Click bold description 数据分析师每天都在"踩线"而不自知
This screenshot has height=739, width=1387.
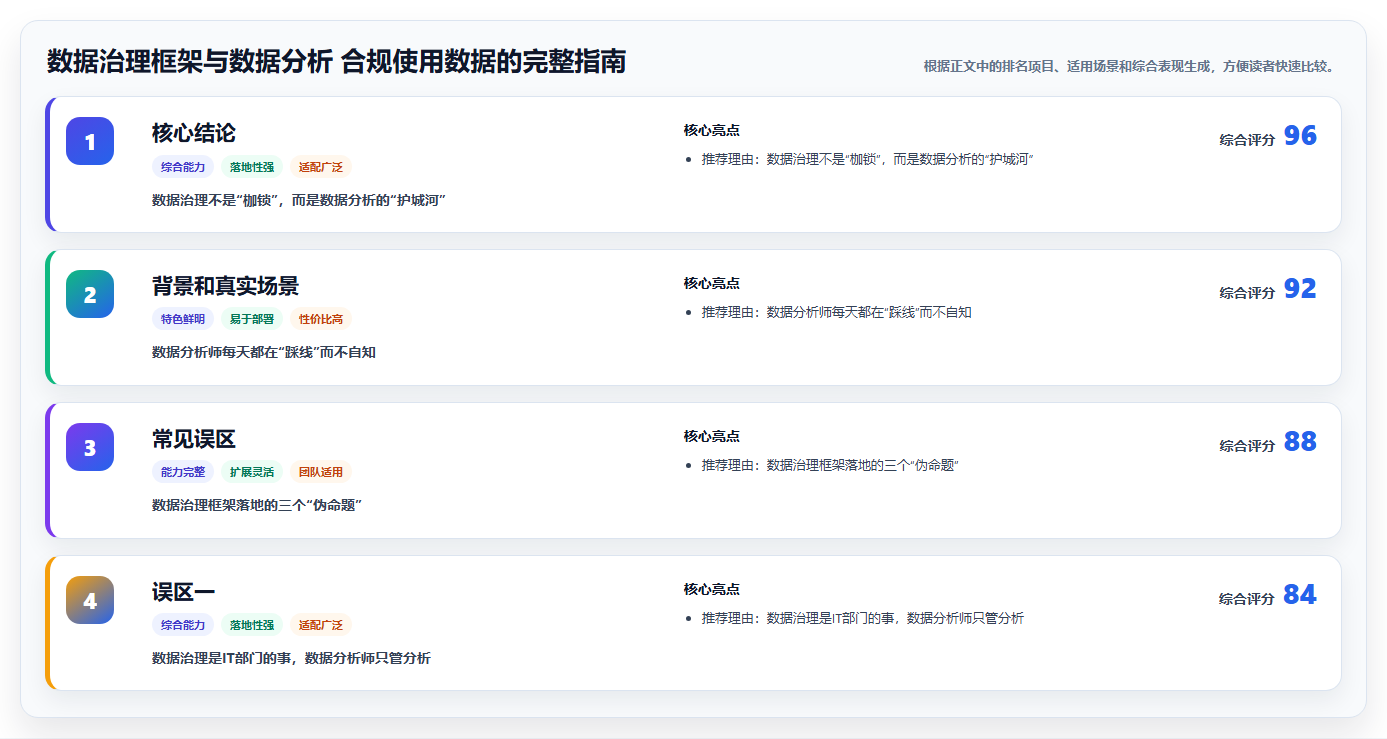coord(264,353)
